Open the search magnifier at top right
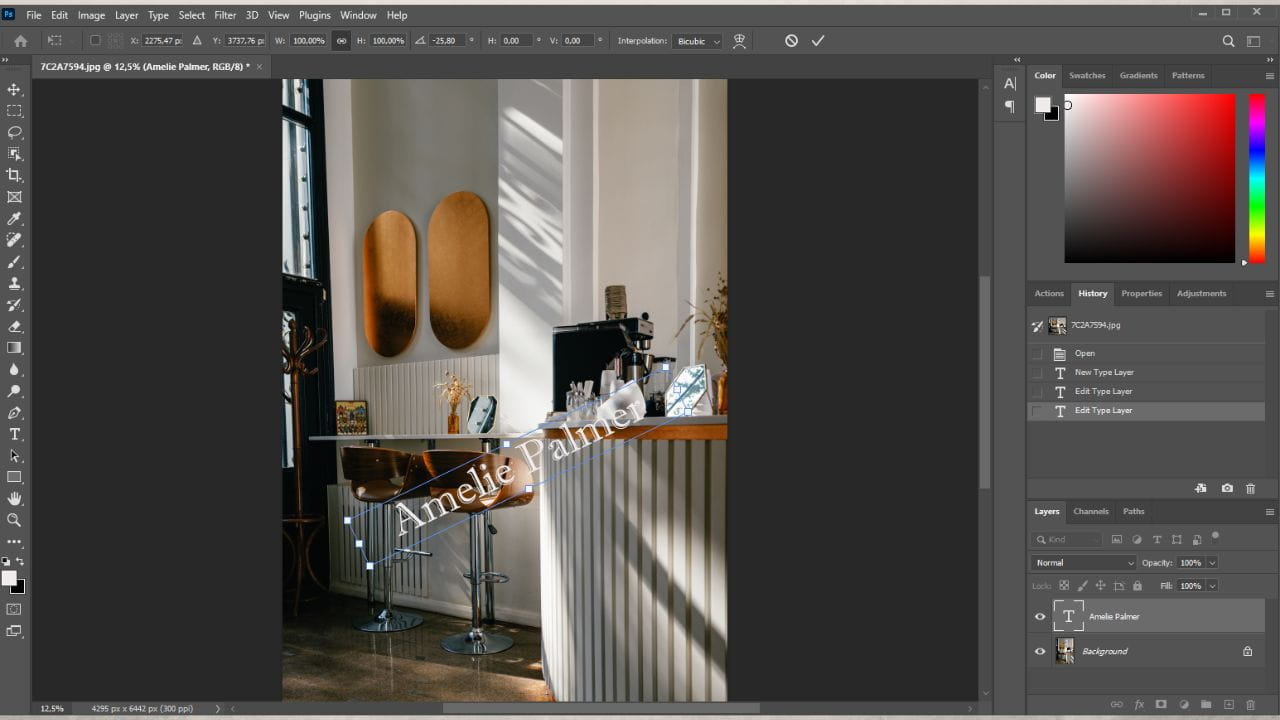This screenshot has width=1280, height=720. click(x=1229, y=41)
